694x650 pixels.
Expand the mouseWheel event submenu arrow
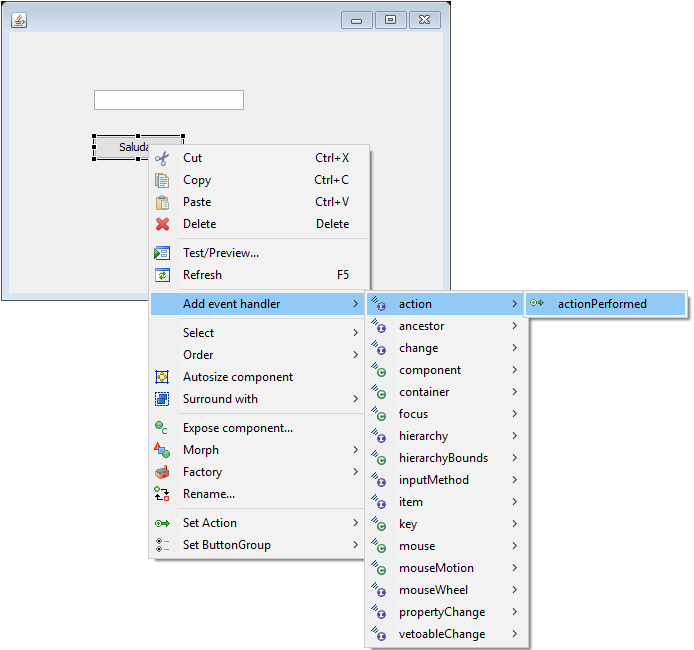click(515, 590)
